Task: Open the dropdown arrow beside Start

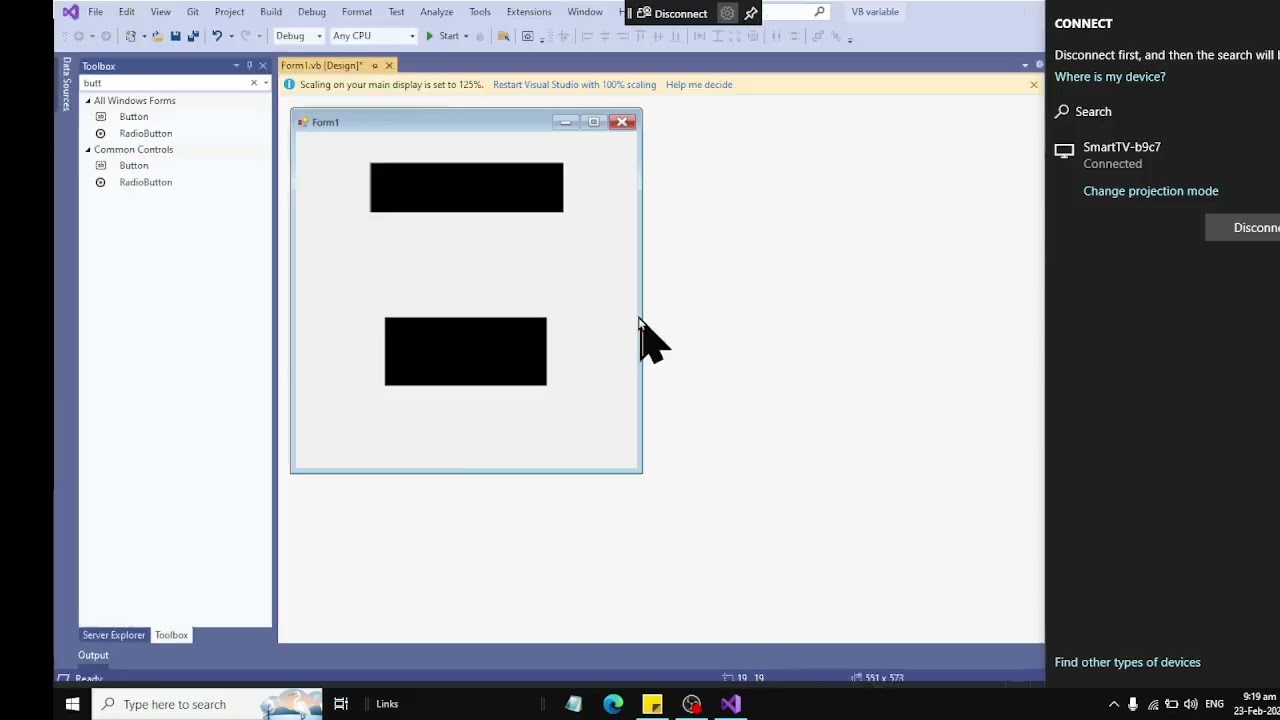Action: 466,36
